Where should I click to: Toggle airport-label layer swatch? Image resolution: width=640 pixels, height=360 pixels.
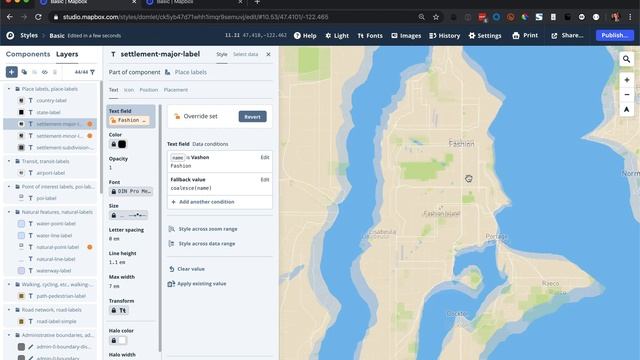click(21, 173)
